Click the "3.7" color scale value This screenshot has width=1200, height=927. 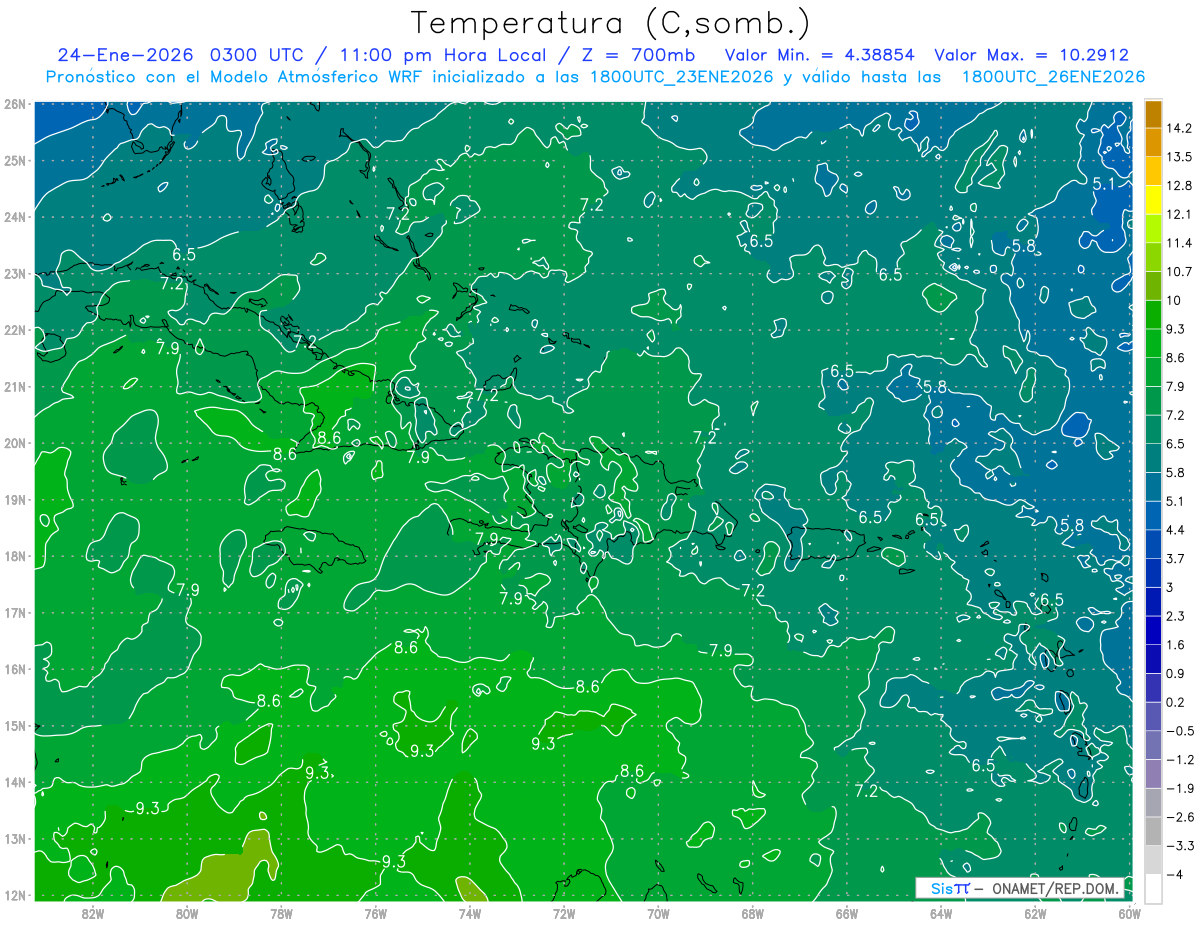(1176, 558)
